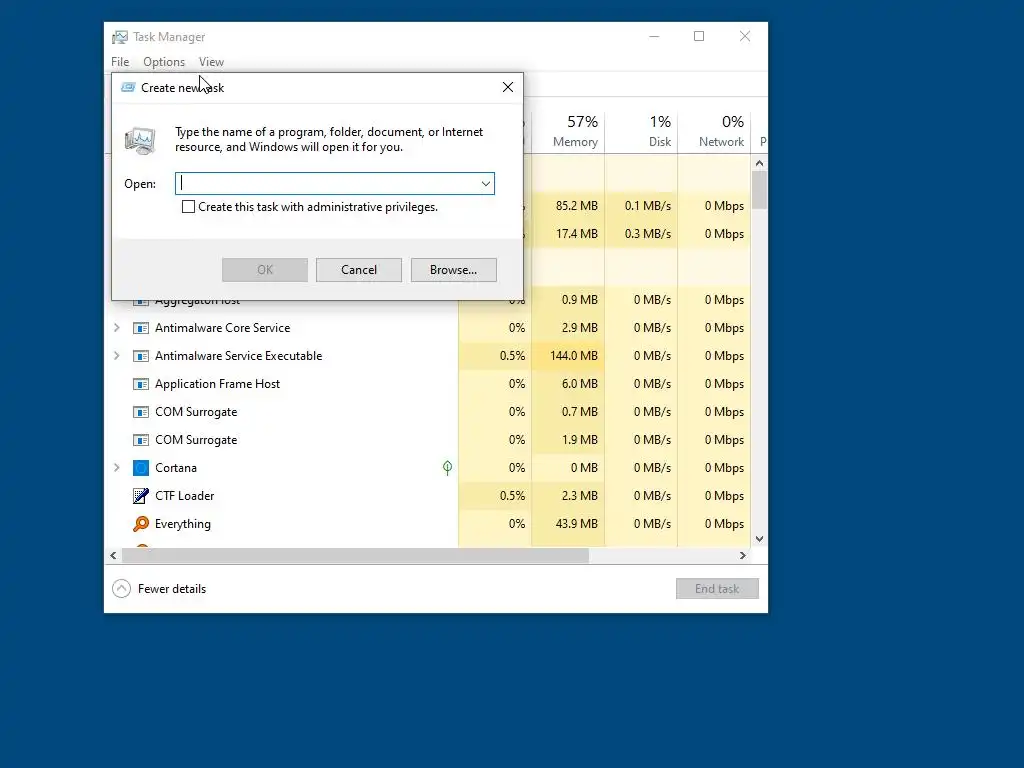Click the vertical scrollbar down arrow
The width and height of the screenshot is (1024, 768).
(759, 539)
